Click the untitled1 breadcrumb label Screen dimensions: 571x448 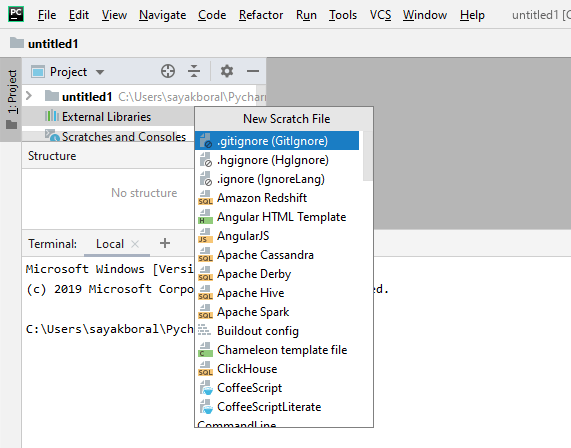click(53, 44)
